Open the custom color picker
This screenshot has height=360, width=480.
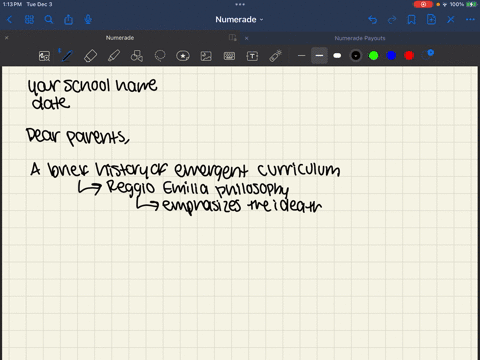[x=427, y=55]
